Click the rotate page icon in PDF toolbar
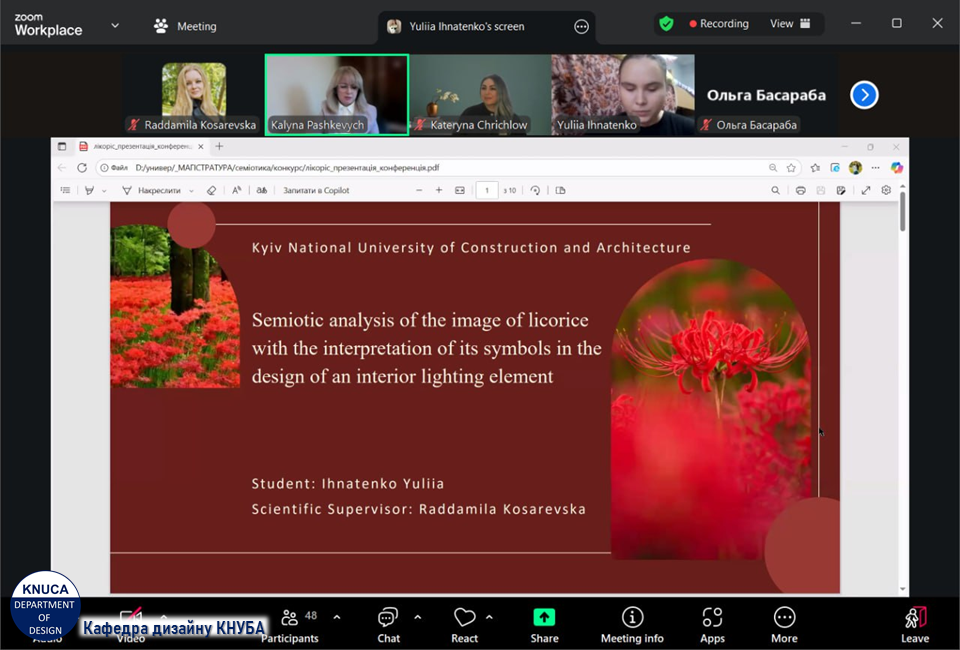960x650 pixels. pyautogui.click(x=535, y=190)
